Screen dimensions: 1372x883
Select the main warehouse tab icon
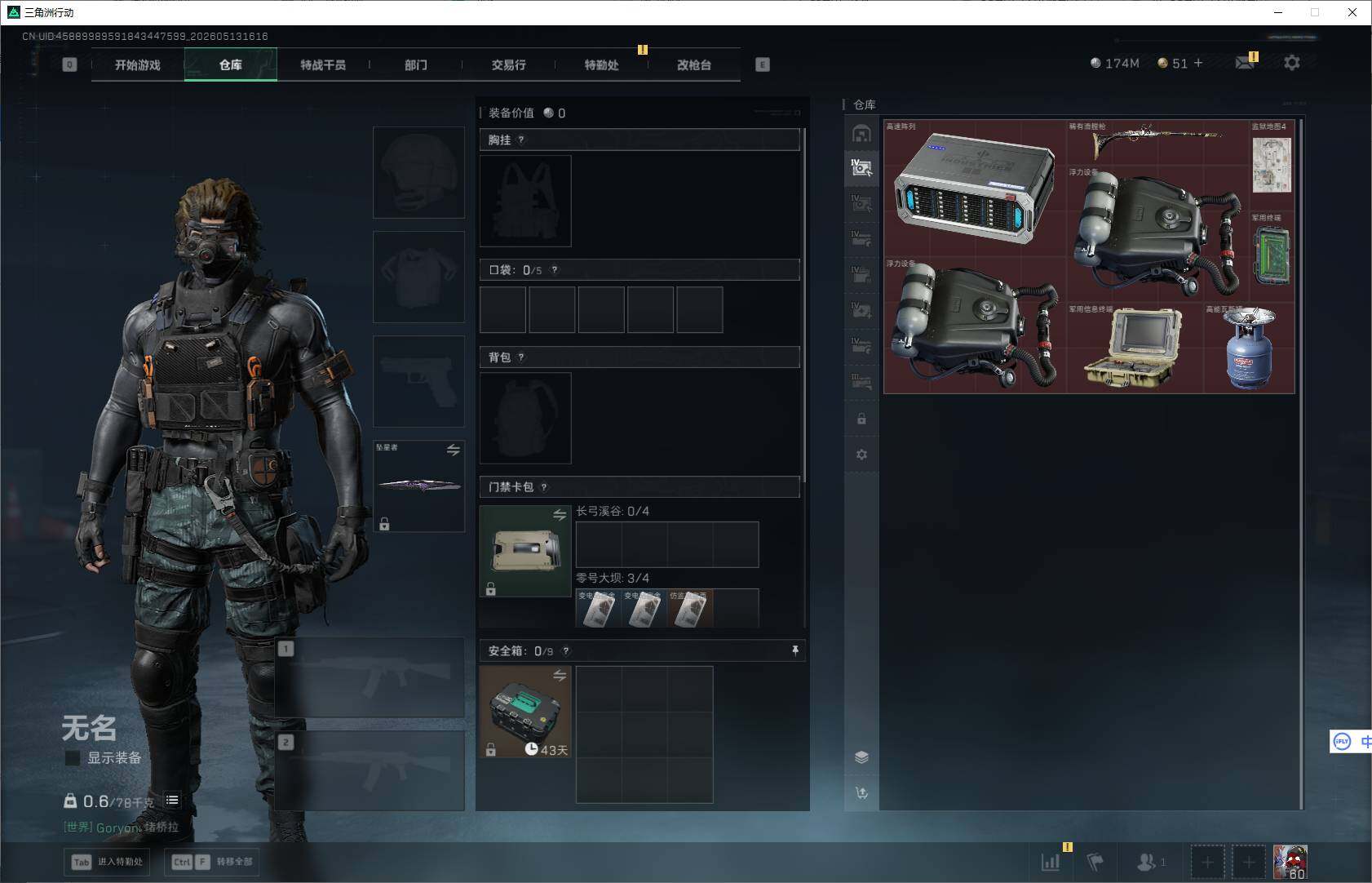[861, 133]
